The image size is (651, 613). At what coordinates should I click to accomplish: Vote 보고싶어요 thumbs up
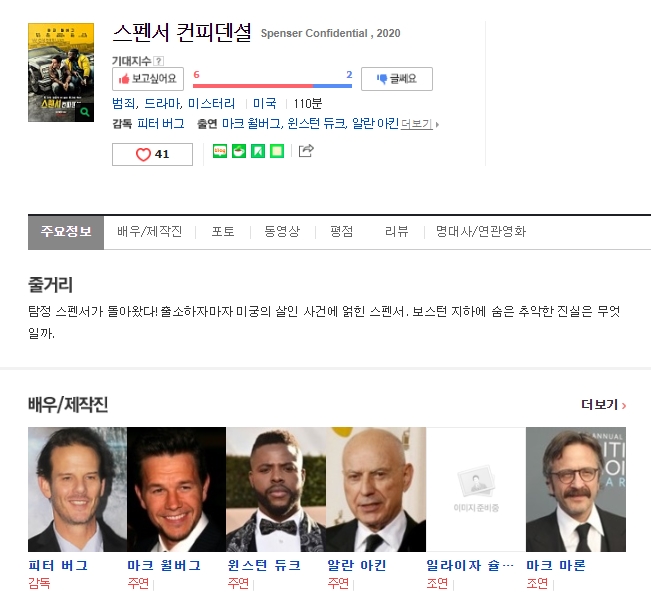pyautogui.click(x=147, y=79)
